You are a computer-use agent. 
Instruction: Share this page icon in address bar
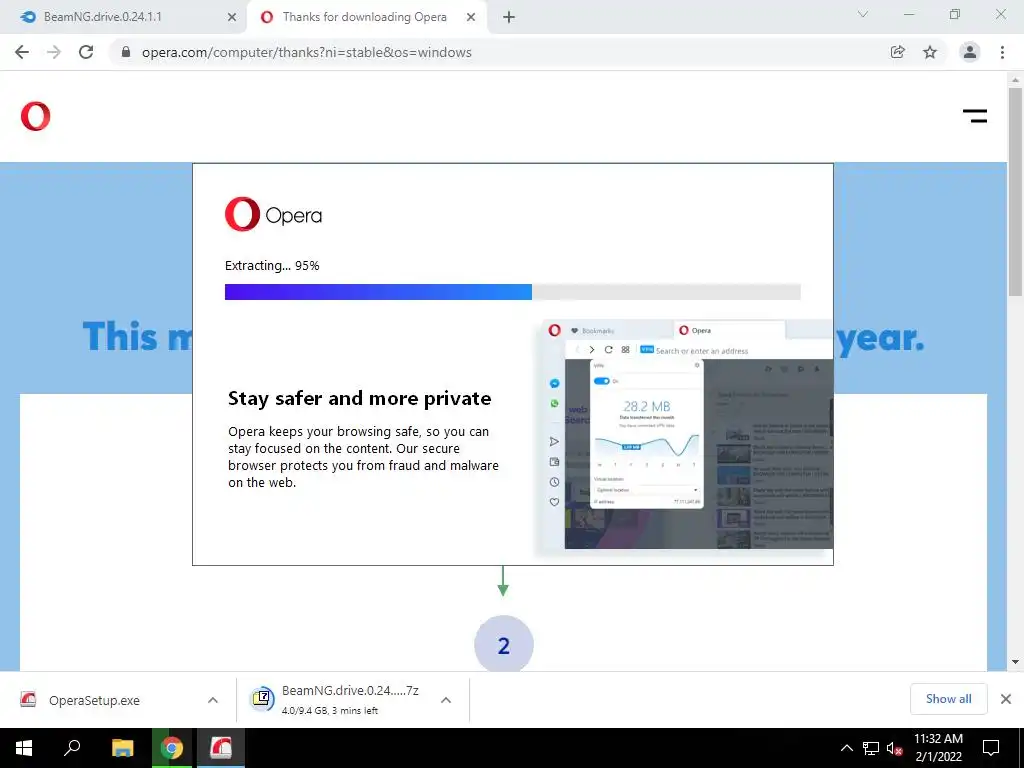898,52
